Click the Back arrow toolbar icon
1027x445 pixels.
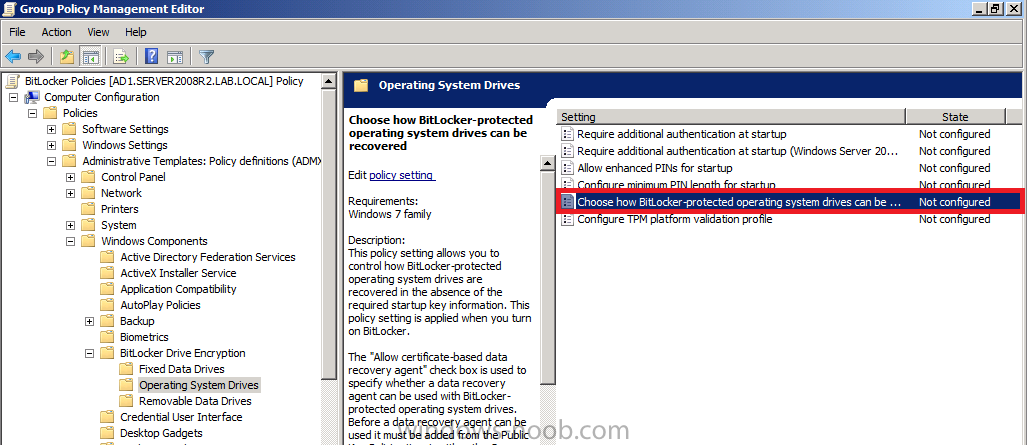tap(13, 56)
